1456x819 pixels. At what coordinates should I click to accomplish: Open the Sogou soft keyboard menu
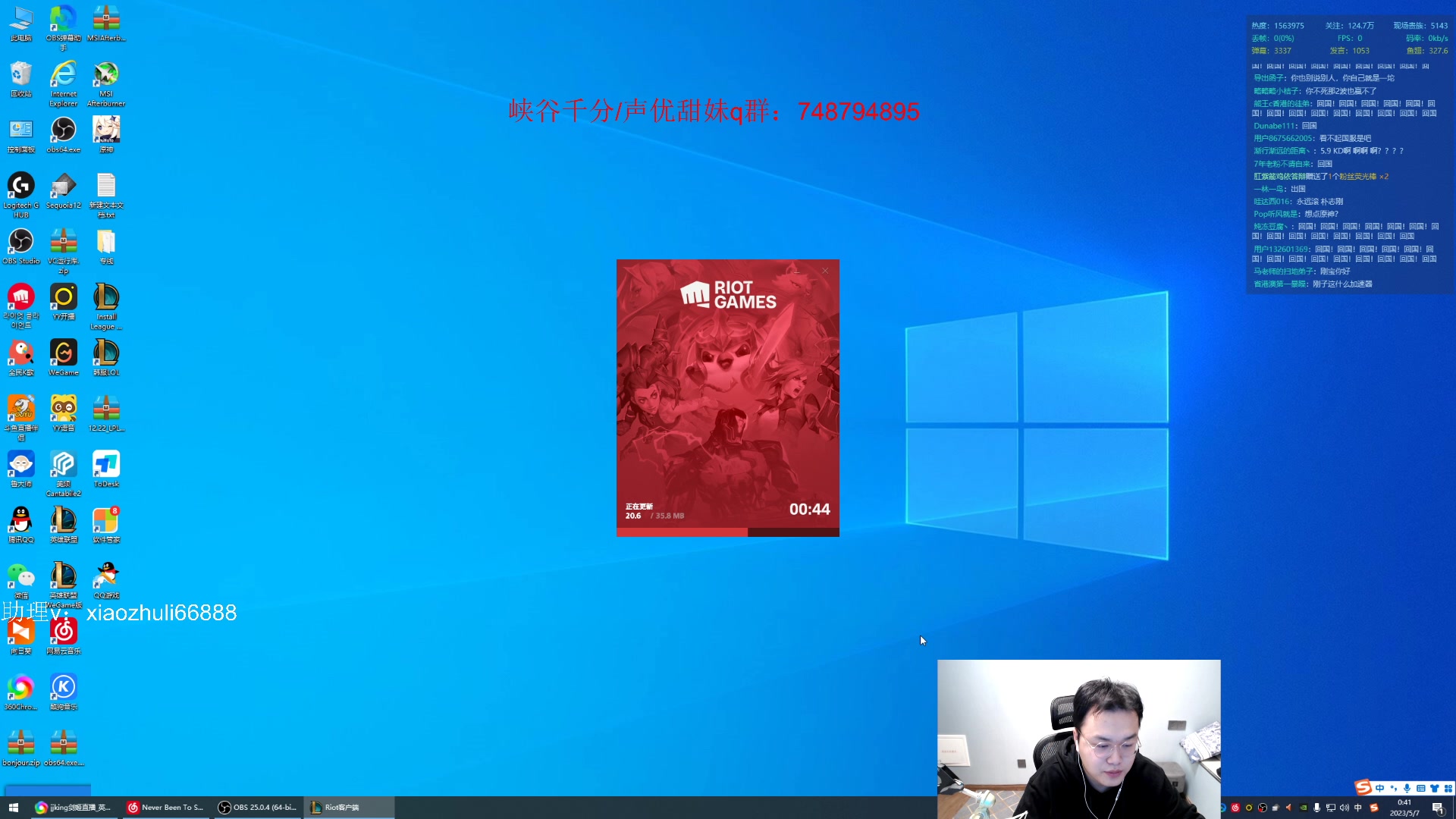pos(1420,788)
